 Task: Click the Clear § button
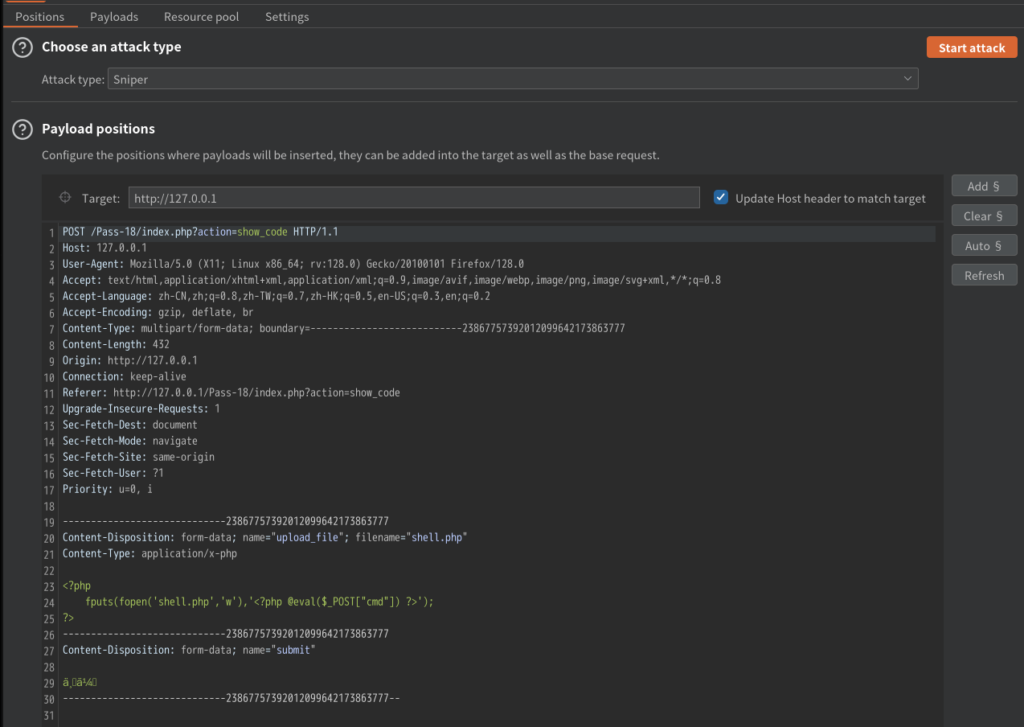[984, 216]
